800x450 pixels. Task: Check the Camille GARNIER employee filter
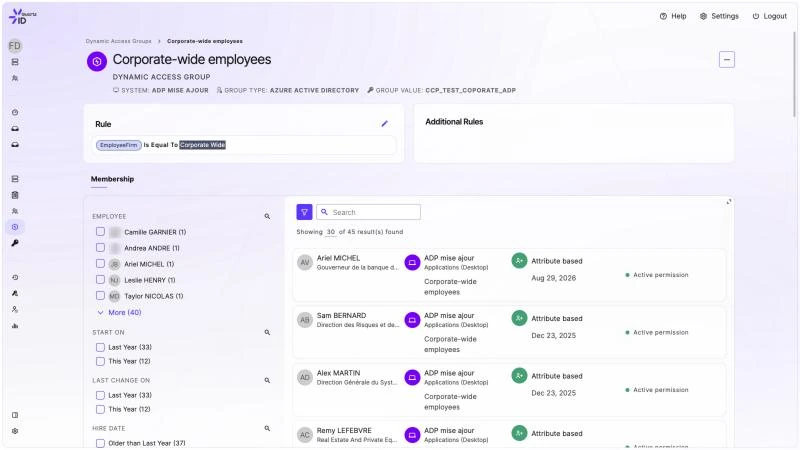coord(101,232)
